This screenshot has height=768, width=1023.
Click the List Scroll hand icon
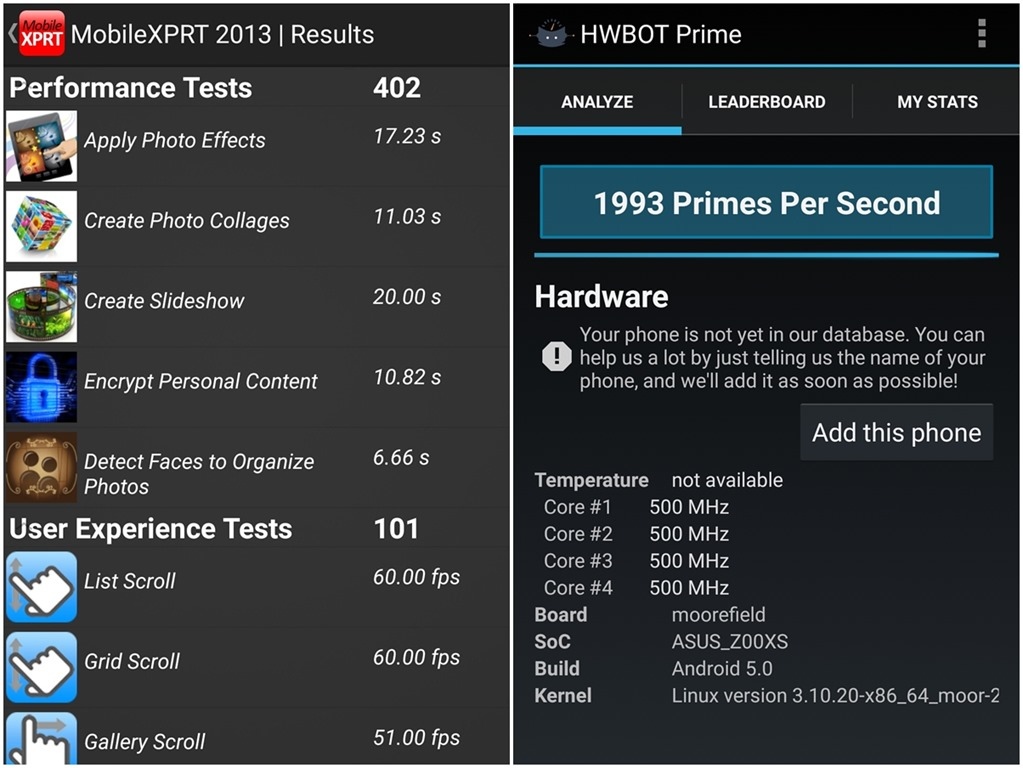coord(41,587)
